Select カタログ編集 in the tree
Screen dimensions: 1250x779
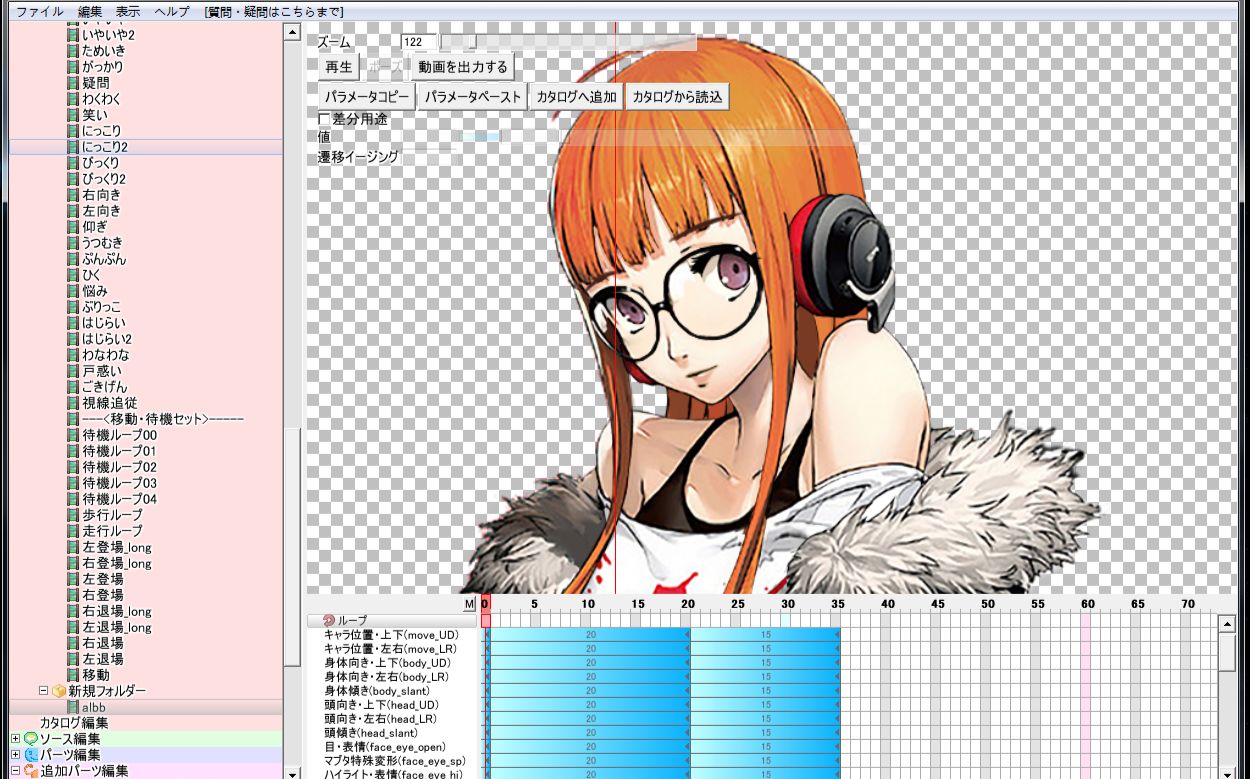[x=74, y=723]
